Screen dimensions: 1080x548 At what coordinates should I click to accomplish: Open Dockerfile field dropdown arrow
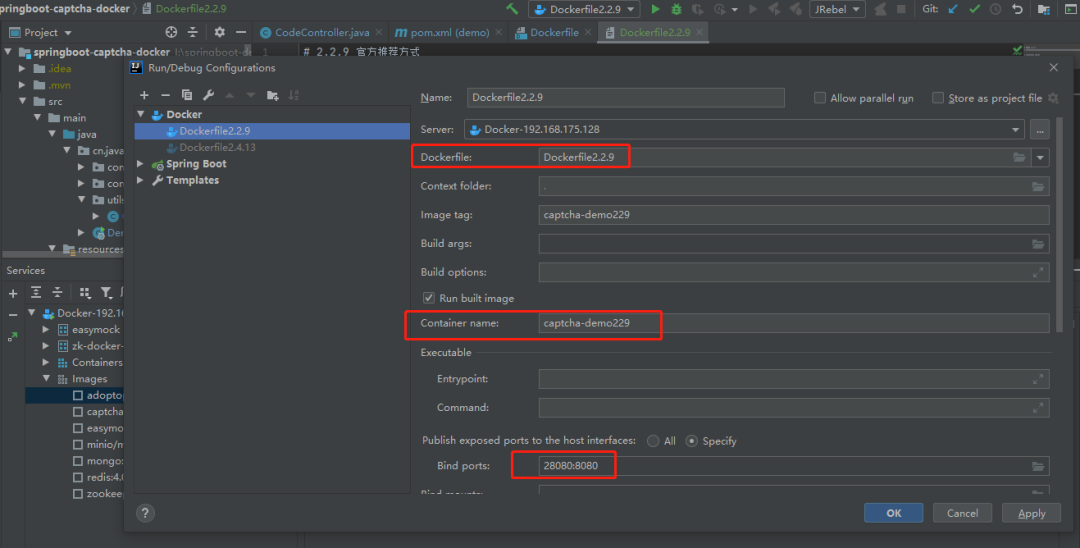1040,158
